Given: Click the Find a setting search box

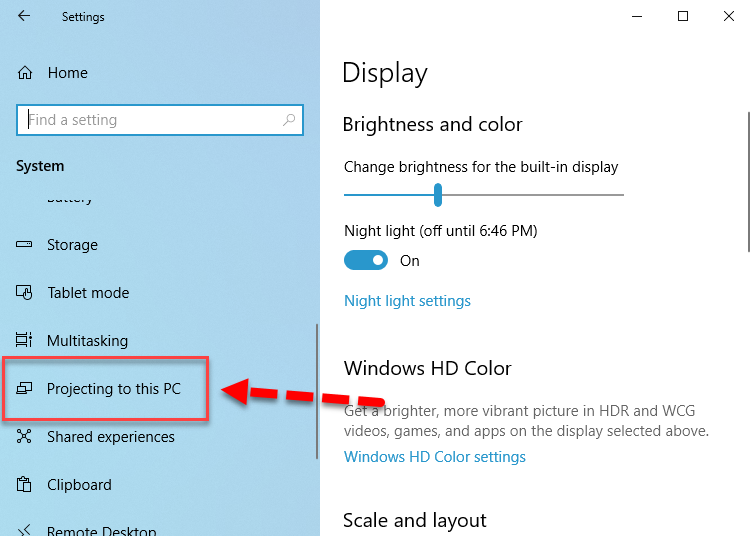Looking at the screenshot, I should pos(150,120).
